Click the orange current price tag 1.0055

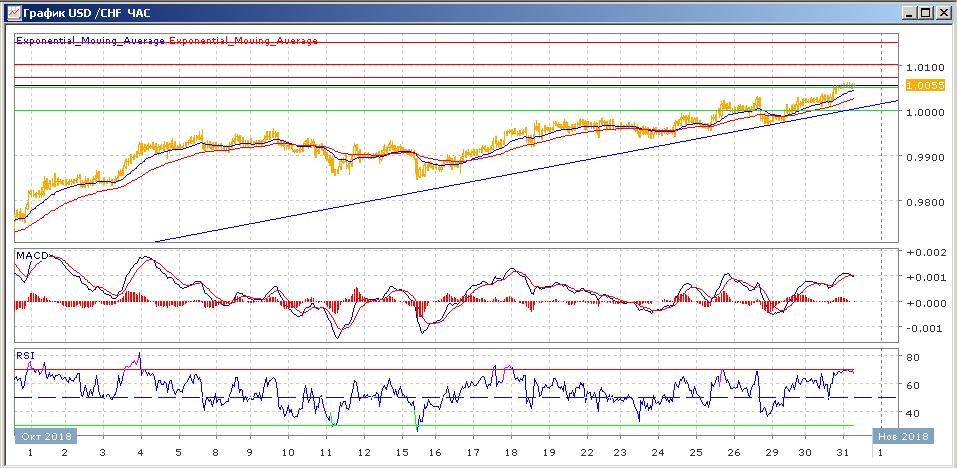tap(925, 86)
